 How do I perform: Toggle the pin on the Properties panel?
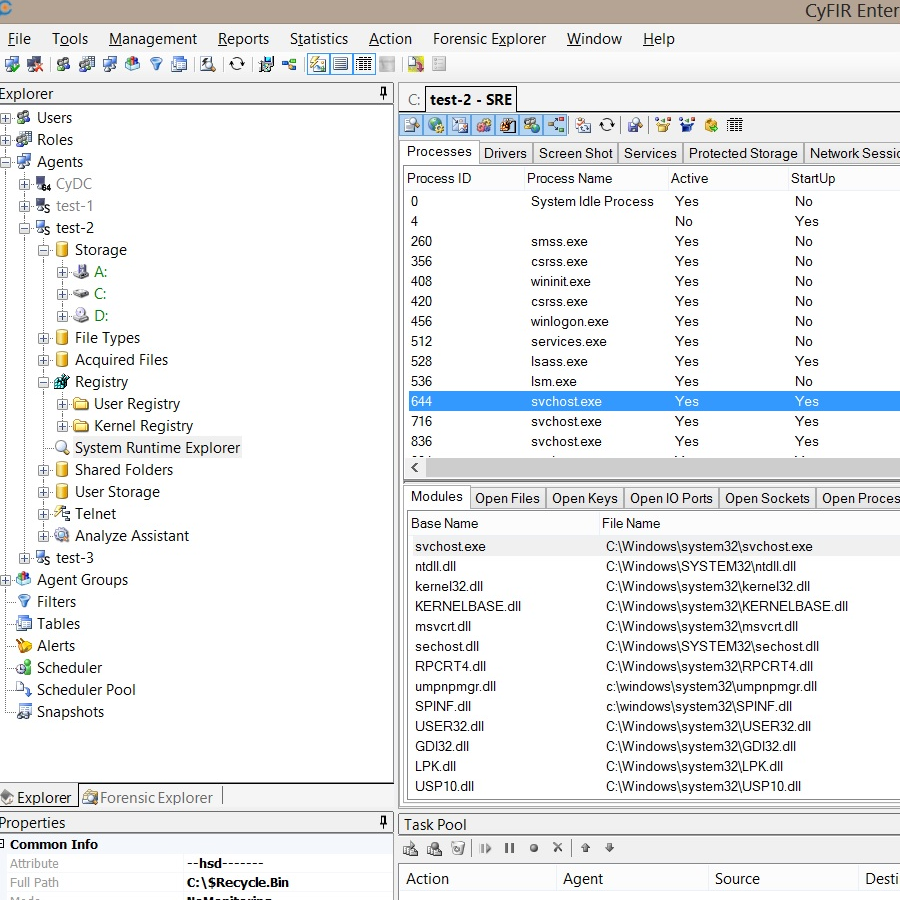(x=383, y=822)
